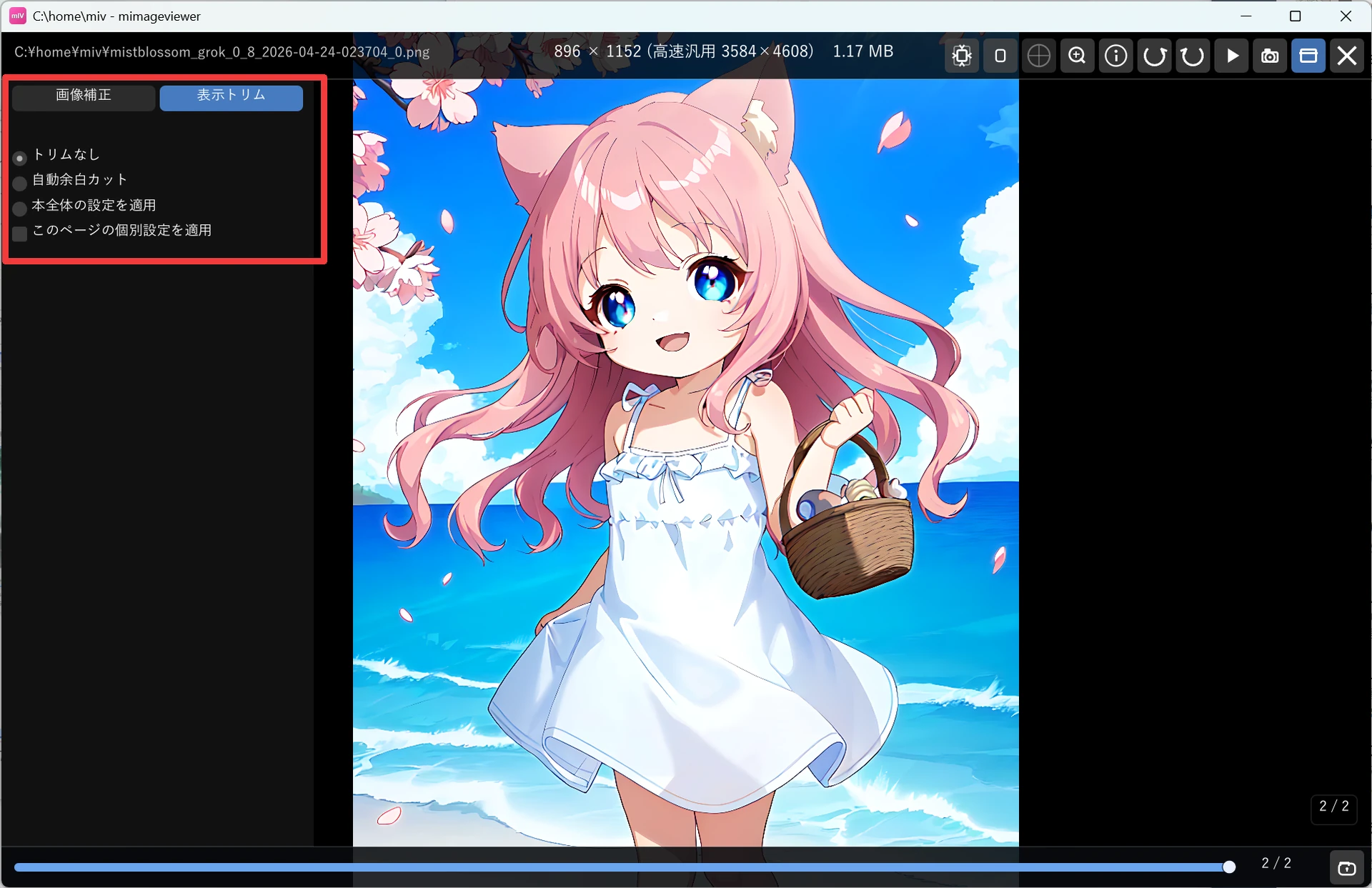Click the single page view icon
1372x888 pixels.
[x=1000, y=56]
